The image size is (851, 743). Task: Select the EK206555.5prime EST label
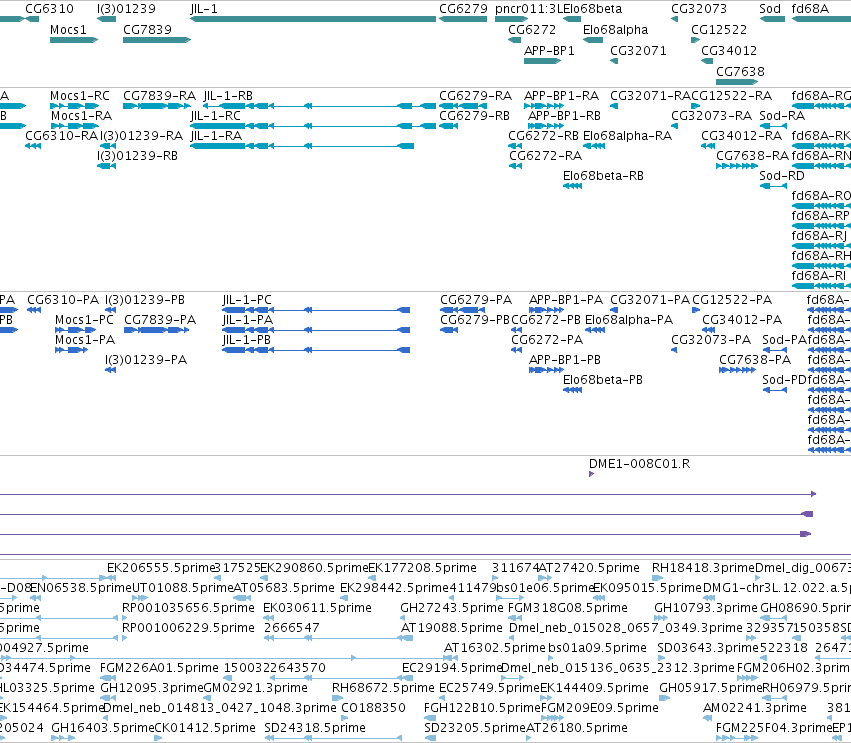point(162,568)
